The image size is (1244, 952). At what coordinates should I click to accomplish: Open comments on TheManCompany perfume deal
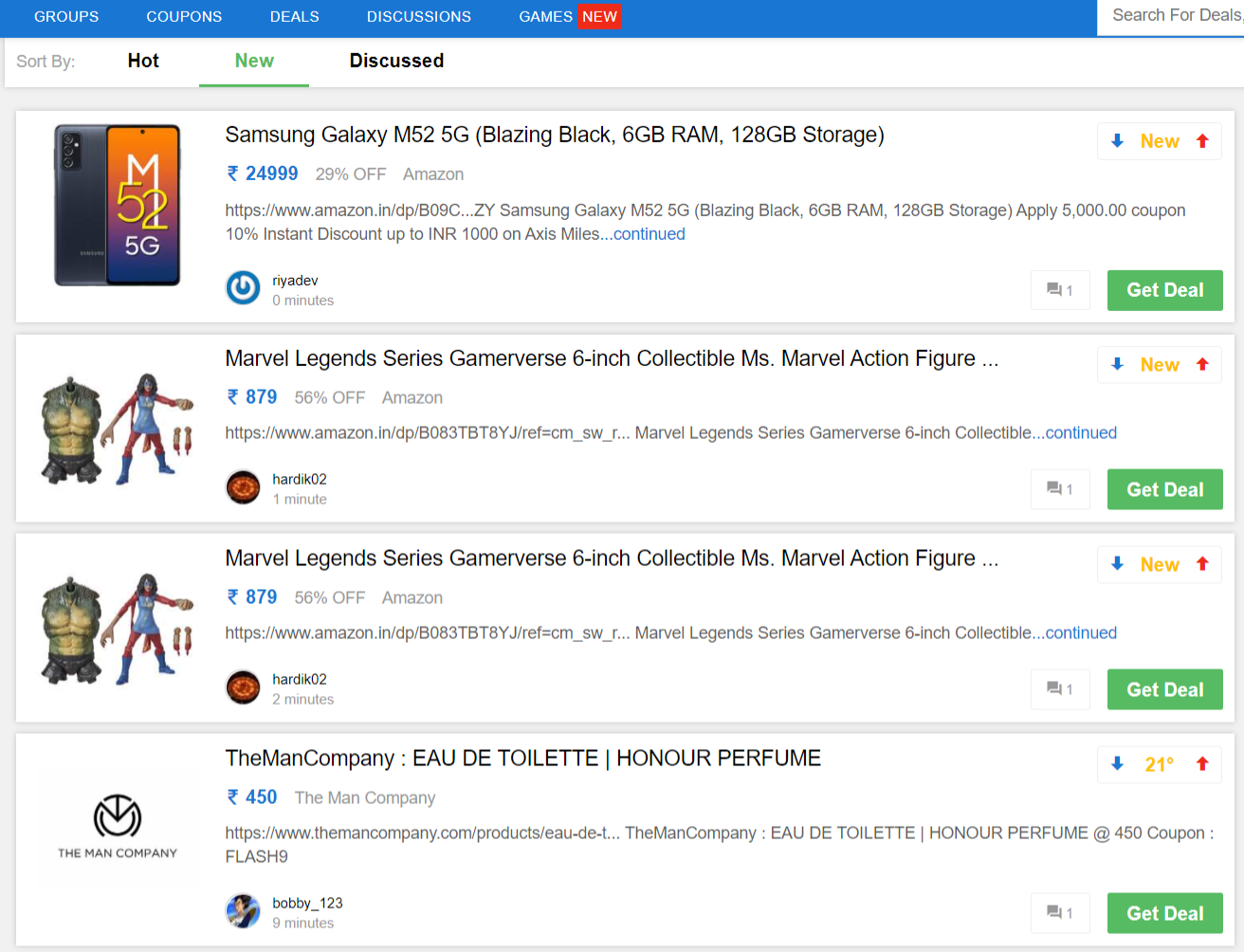click(1060, 913)
